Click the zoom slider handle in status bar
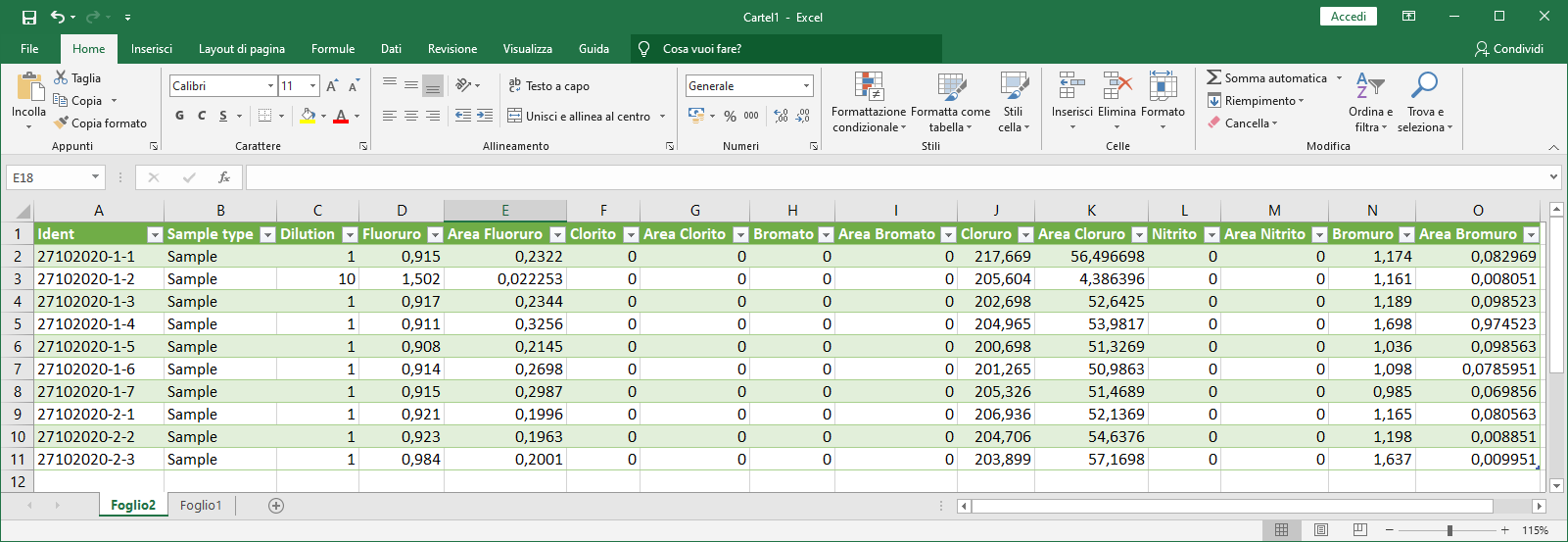 1449,530
